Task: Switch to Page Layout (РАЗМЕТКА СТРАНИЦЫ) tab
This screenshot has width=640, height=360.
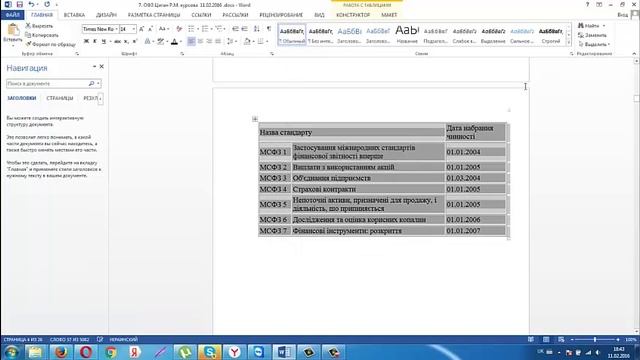Action: (x=154, y=15)
